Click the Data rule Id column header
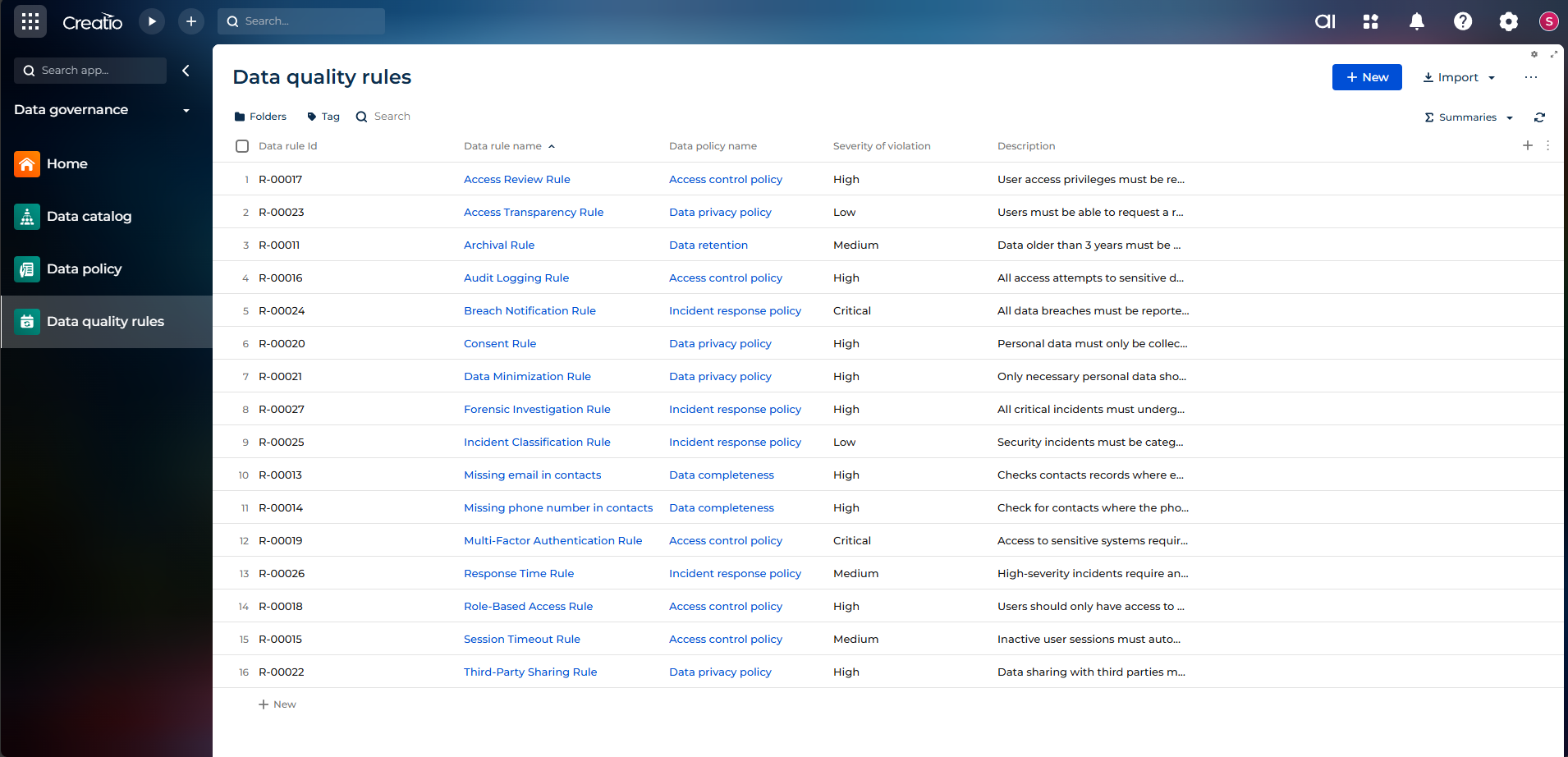This screenshot has width=1568, height=757. point(288,146)
